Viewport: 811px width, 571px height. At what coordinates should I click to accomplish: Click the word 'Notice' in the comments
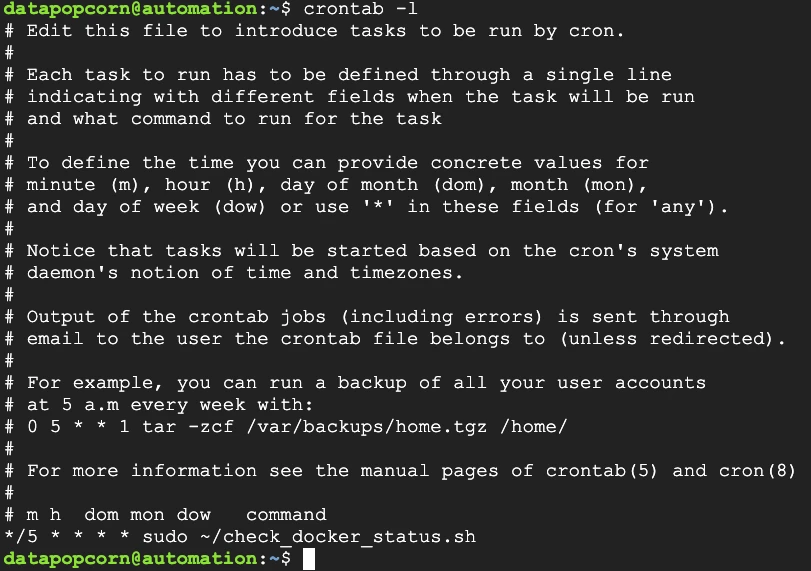(x=61, y=251)
